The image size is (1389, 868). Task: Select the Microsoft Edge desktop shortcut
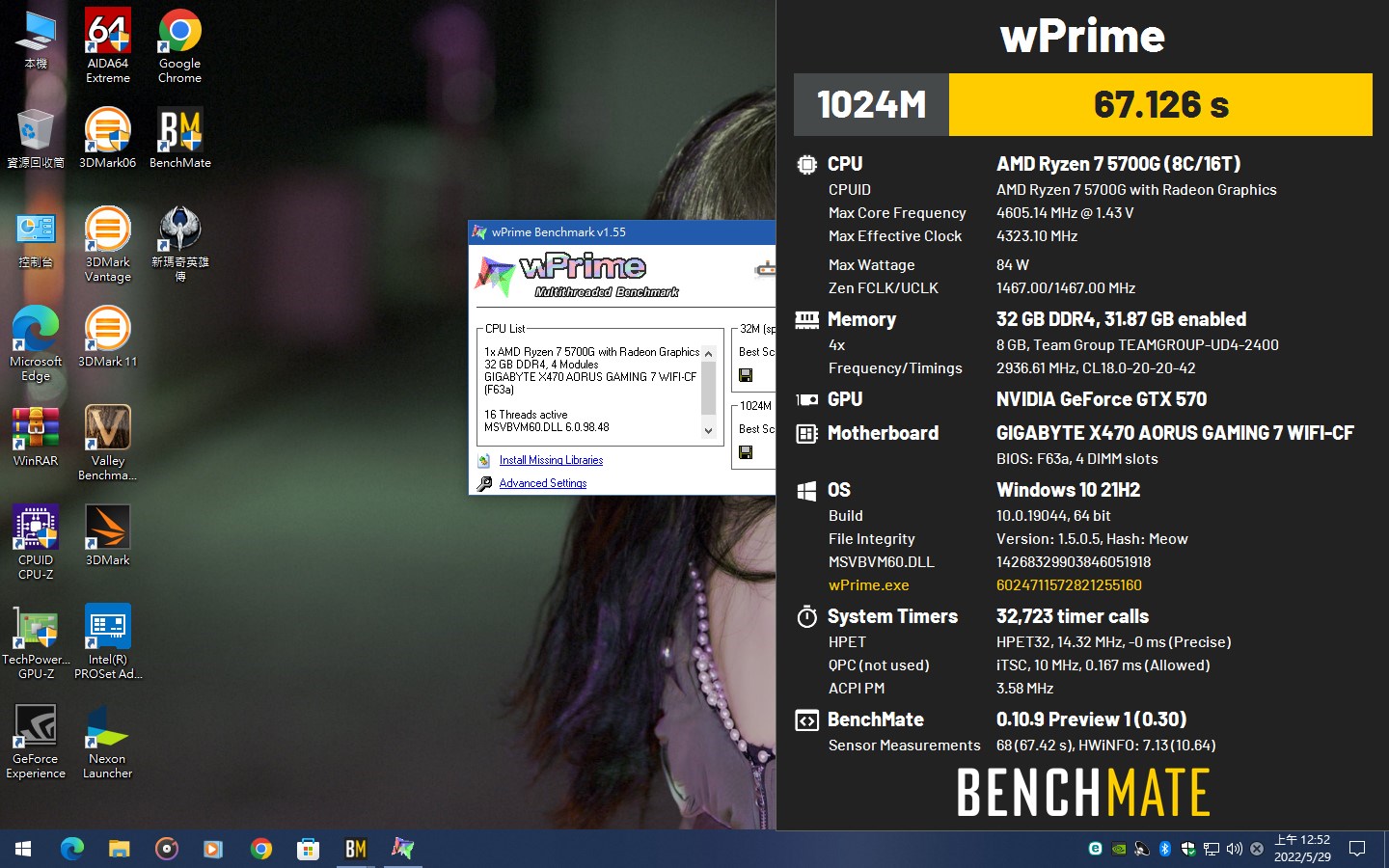coord(36,343)
